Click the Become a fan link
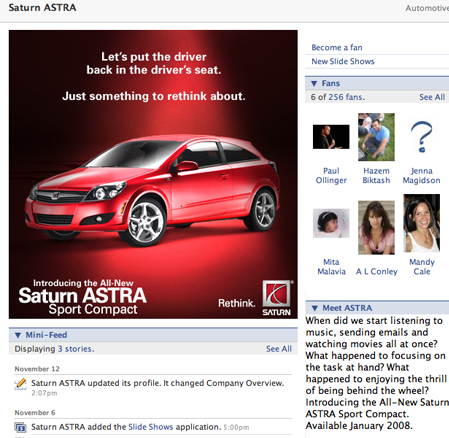The image size is (449, 438). (x=337, y=48)
